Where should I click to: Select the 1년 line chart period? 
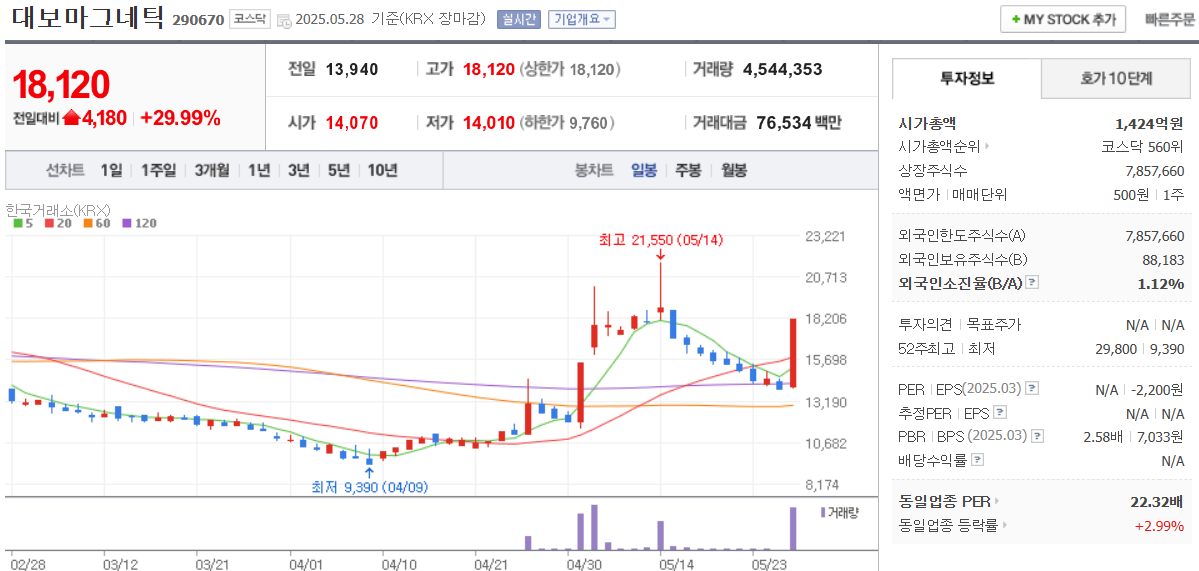click(x=258, y=170)
